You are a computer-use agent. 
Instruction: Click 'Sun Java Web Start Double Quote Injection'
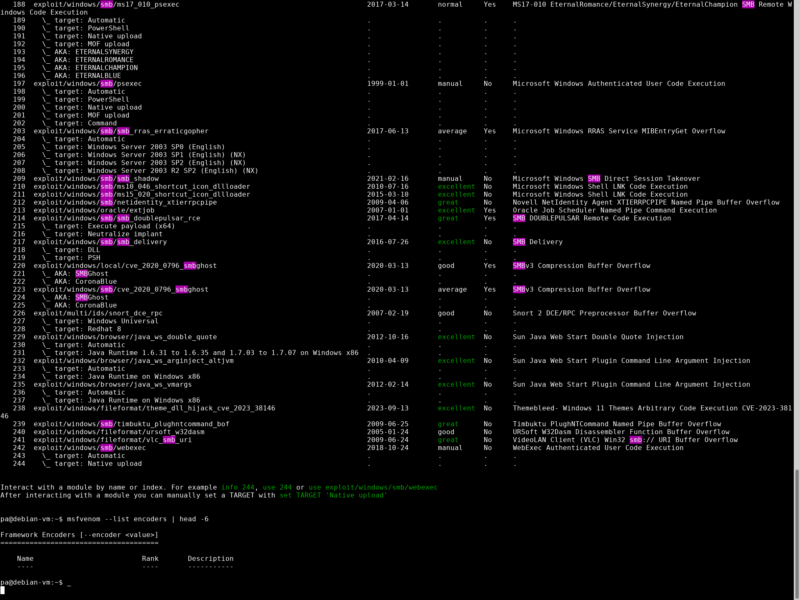598,337
